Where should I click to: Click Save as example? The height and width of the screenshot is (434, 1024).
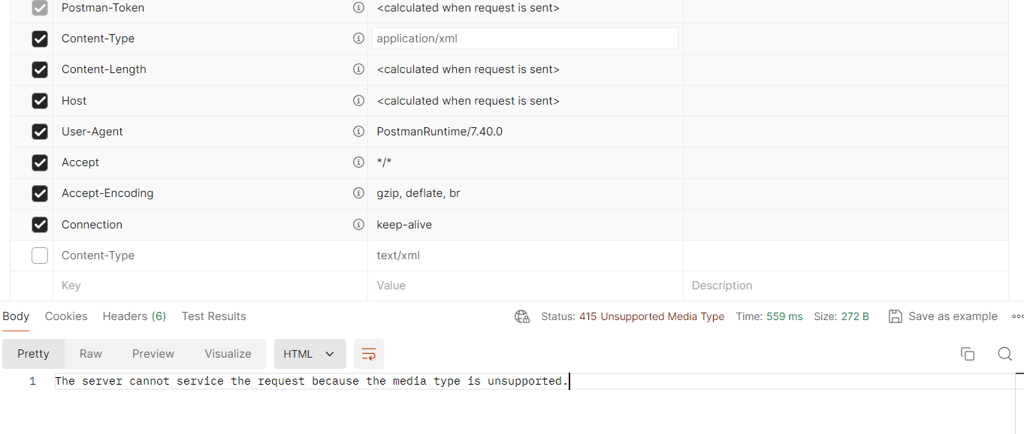tap(942, 317)
